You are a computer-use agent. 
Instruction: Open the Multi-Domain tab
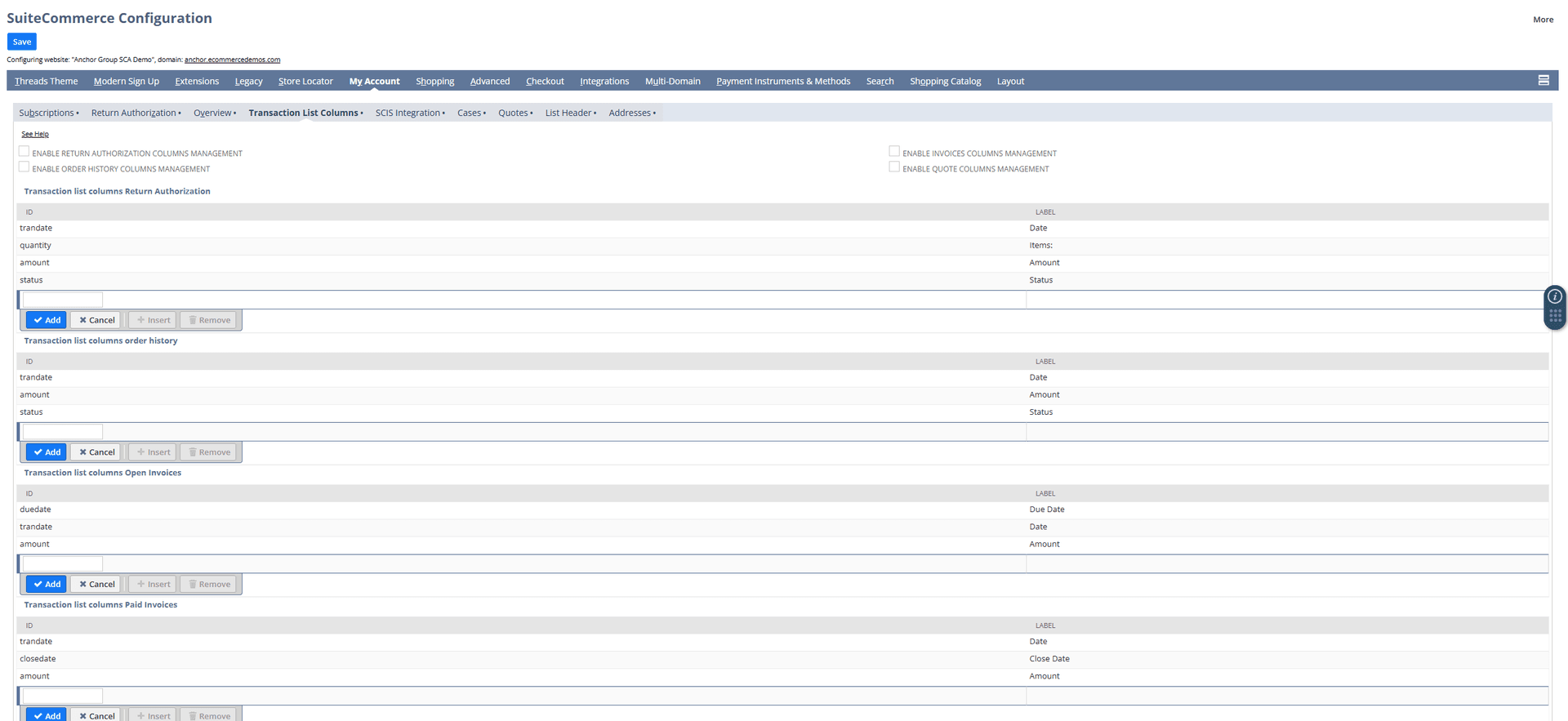pyautogui.click(x=672, y=81)
